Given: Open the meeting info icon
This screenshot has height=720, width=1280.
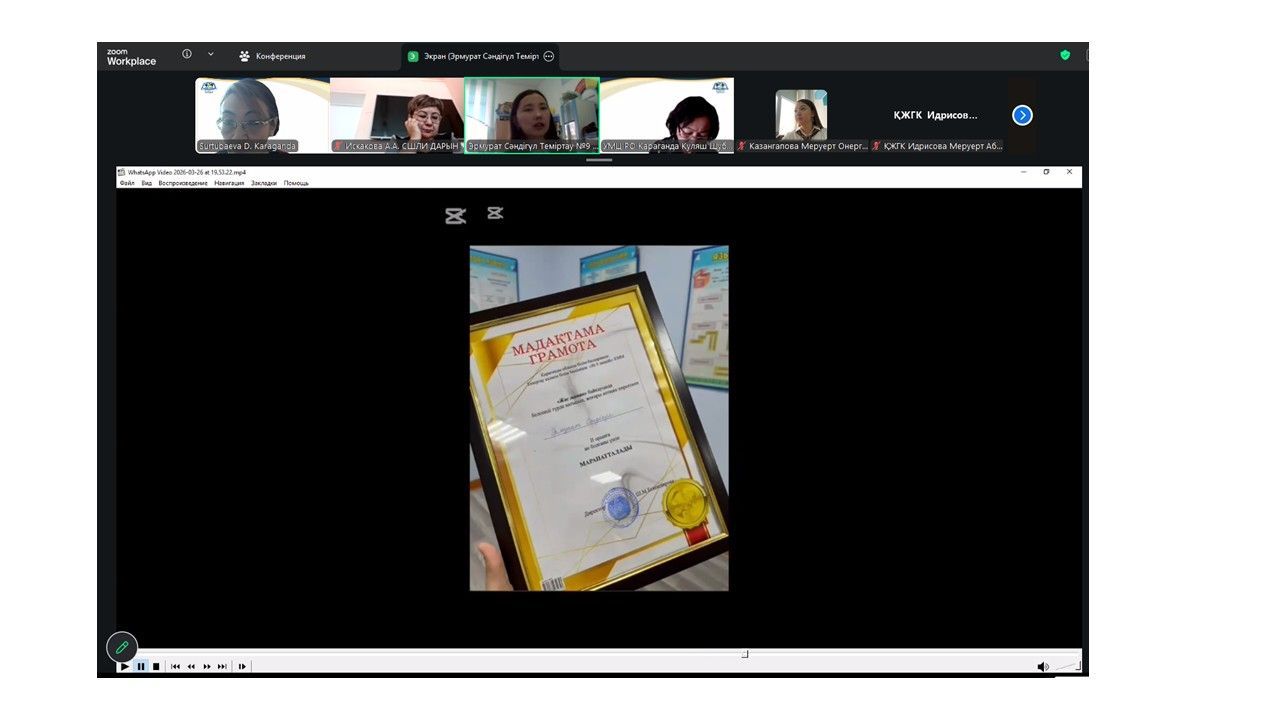Looking at the screenshot, I should click(187, 54).
